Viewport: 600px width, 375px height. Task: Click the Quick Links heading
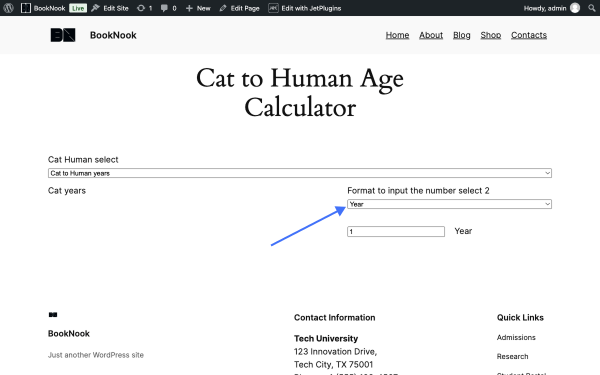[520, 317]
